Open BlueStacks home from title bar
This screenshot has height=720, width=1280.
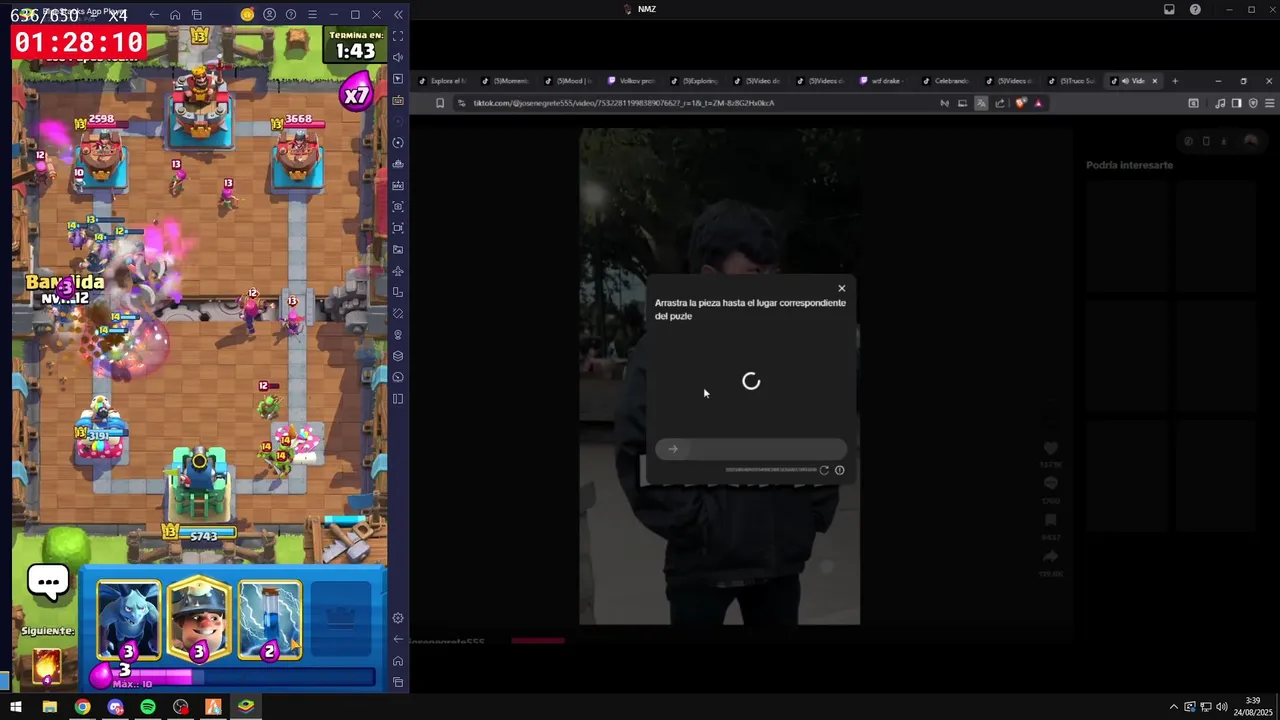175,15
